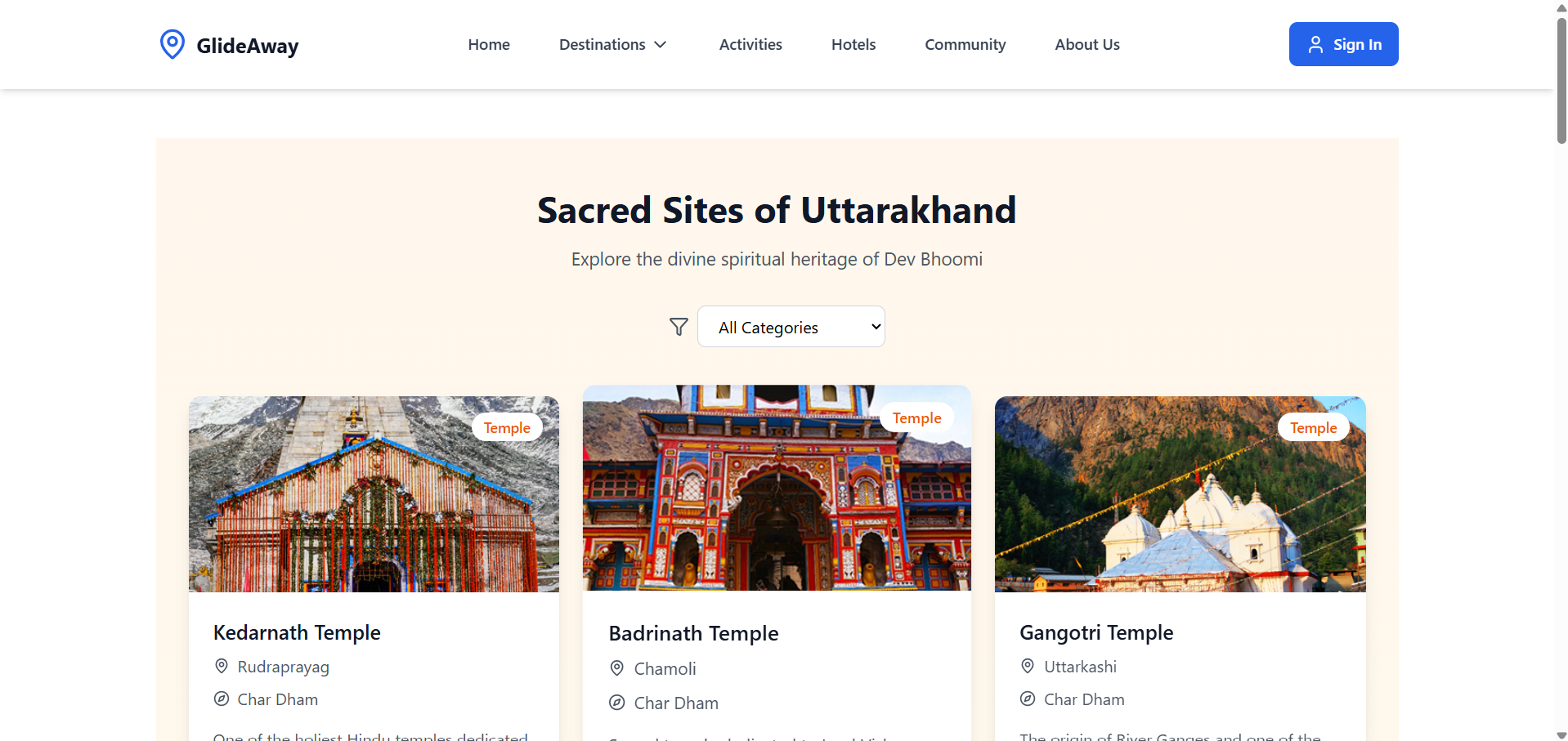Click the location pin icon beside Uttarkashi
Image resolution: width=1568 pixels, height=741 pixels.
tap(1028, 666)
